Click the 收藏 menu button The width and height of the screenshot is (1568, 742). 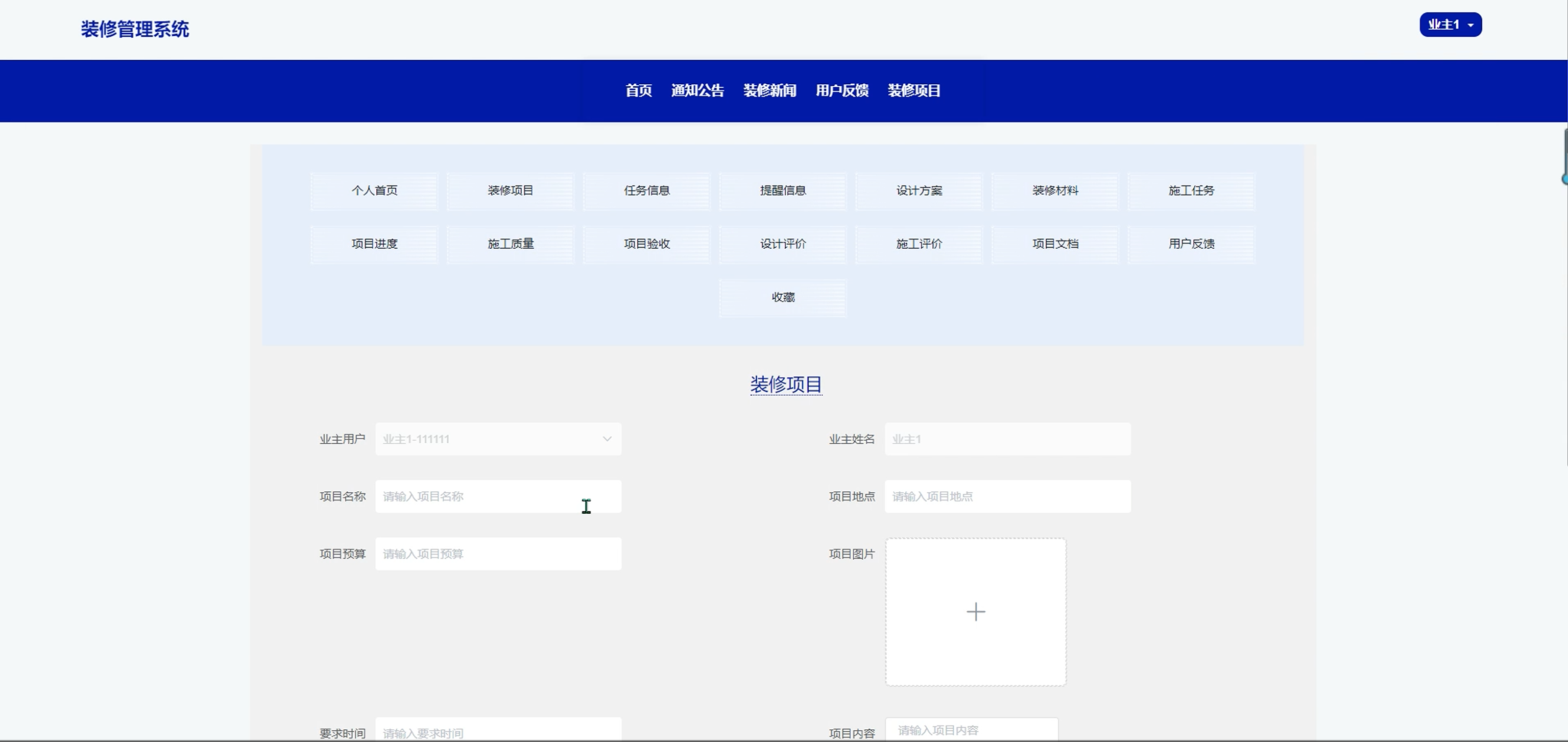(x=783, y=297)
